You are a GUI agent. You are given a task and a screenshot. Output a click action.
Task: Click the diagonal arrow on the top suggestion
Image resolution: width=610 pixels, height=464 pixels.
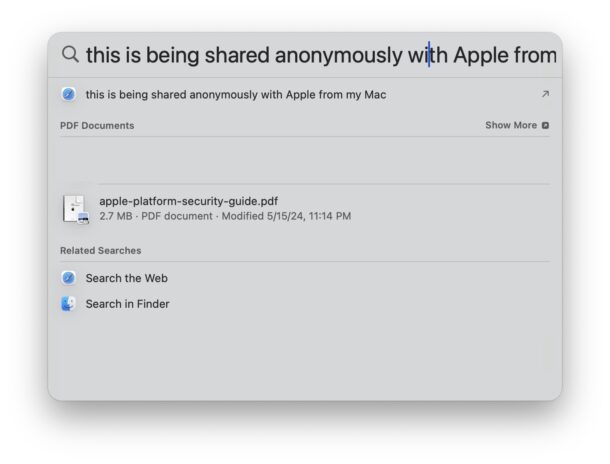pyautogui.click(x=544, y=95)
